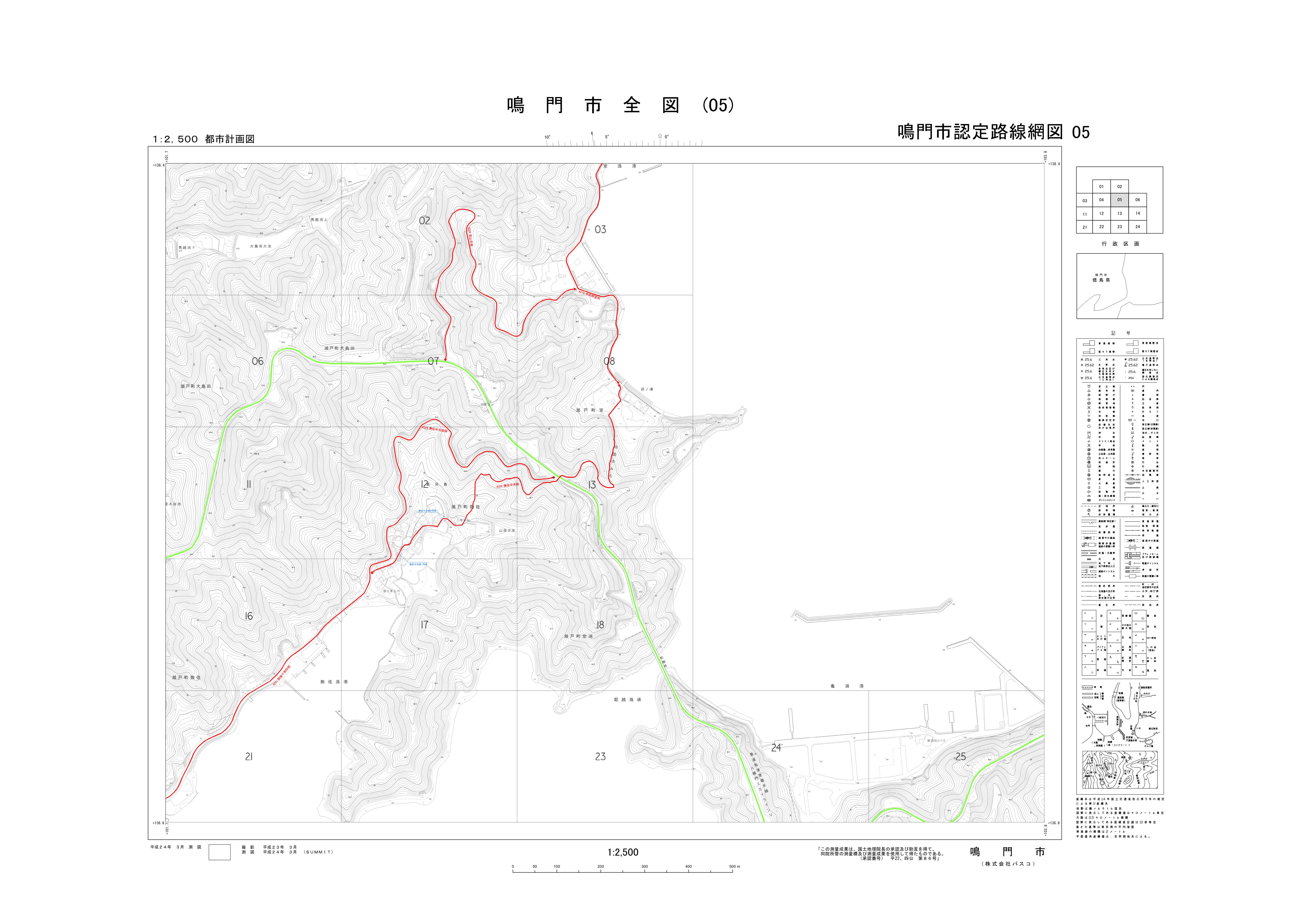The image size is (1306, 924).
Task: Open the 徳島県 administrative inset map
Action: [x=1119, y=286]
